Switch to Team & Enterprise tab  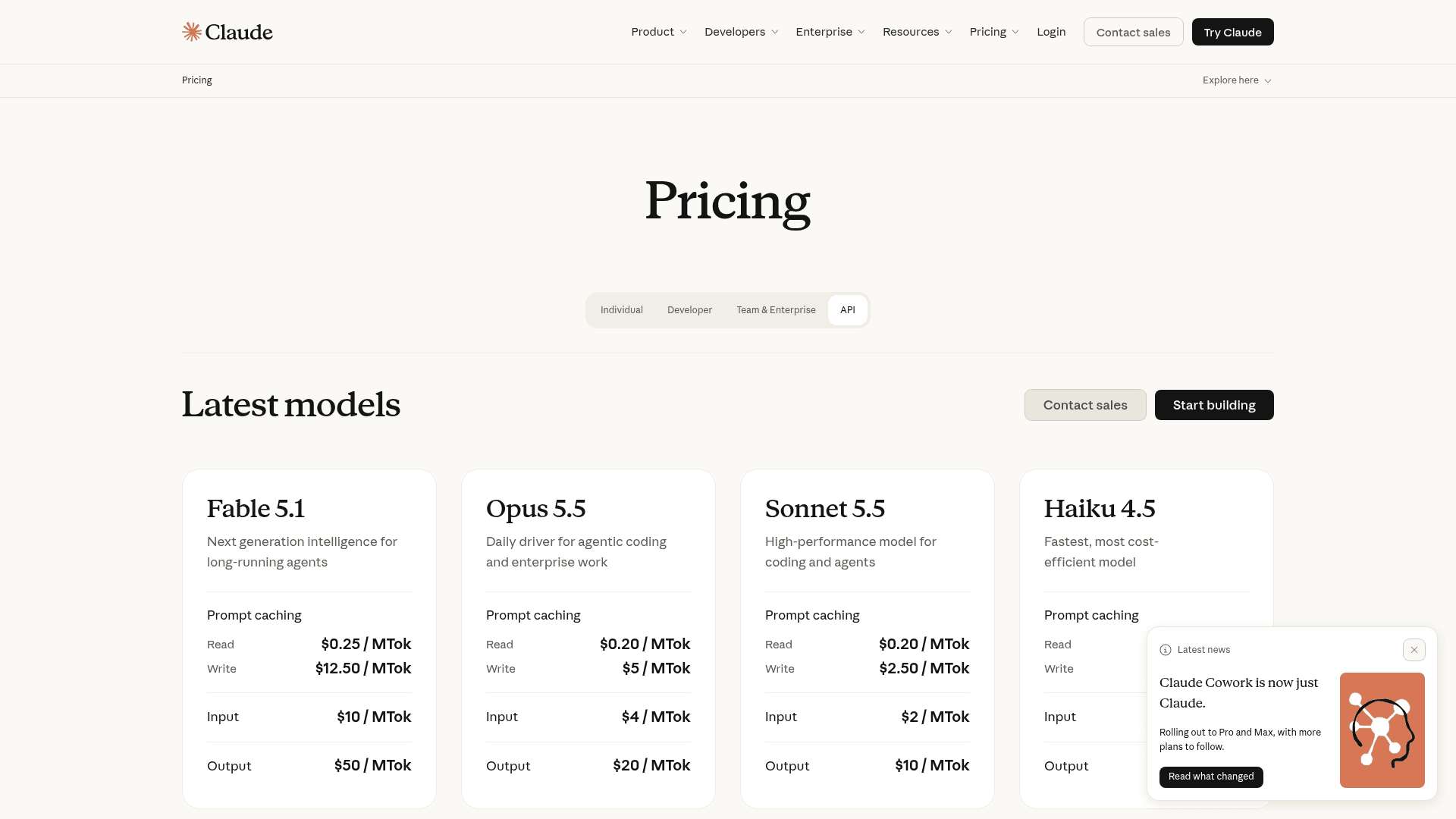tap(776, 310)
